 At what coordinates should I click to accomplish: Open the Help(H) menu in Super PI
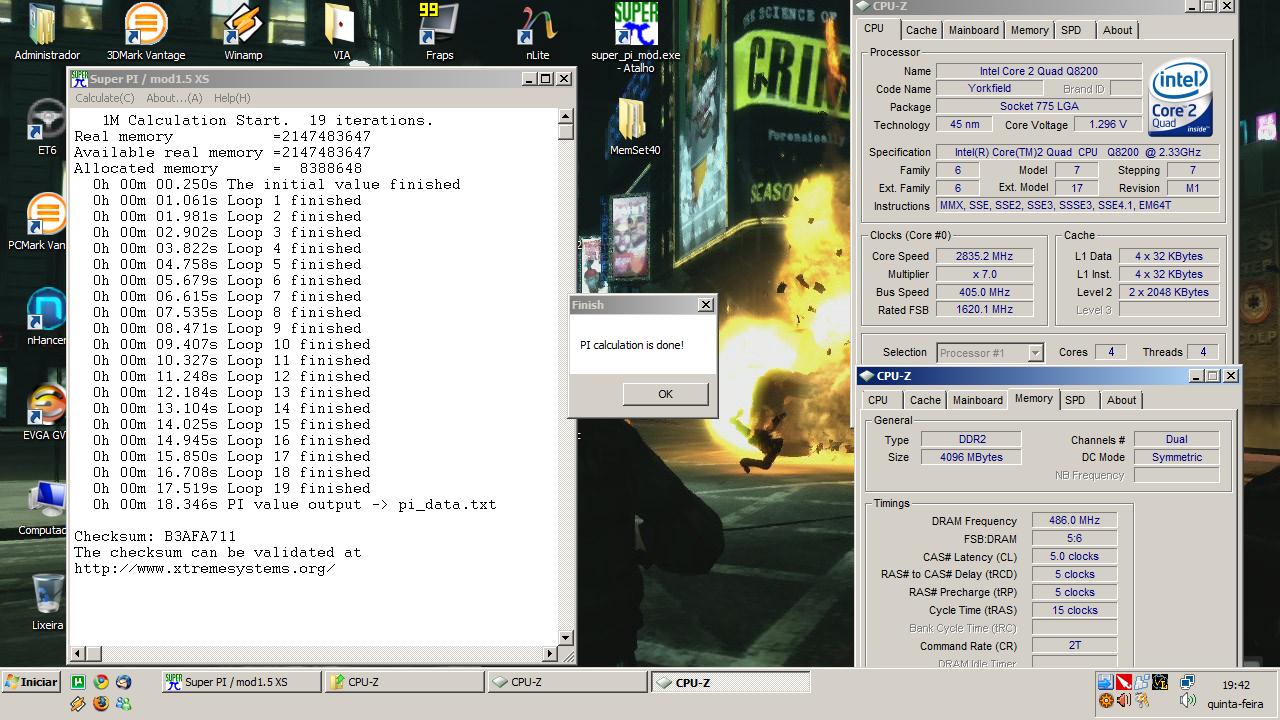pyautogui.click(x=232, y=98)
